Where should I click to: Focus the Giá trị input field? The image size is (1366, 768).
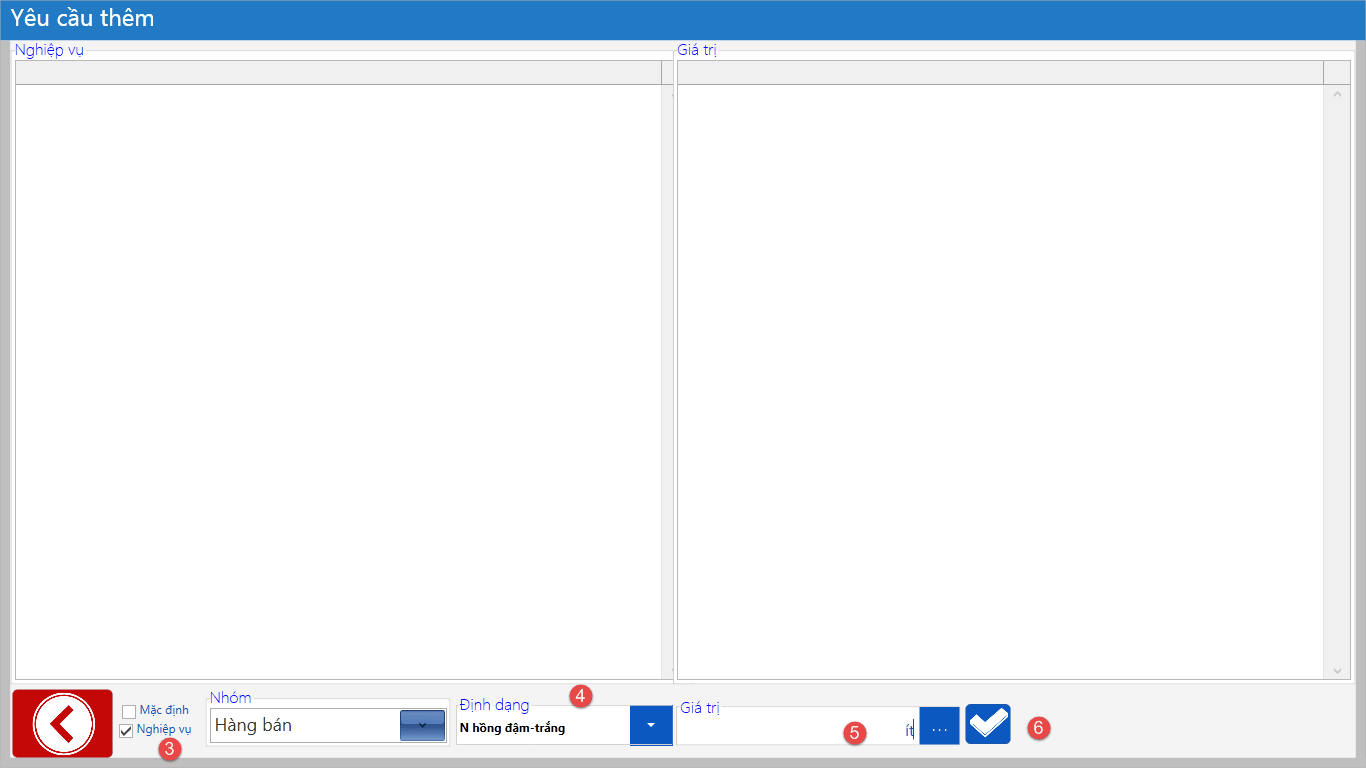pyautogui.click(x=798, y=727)
